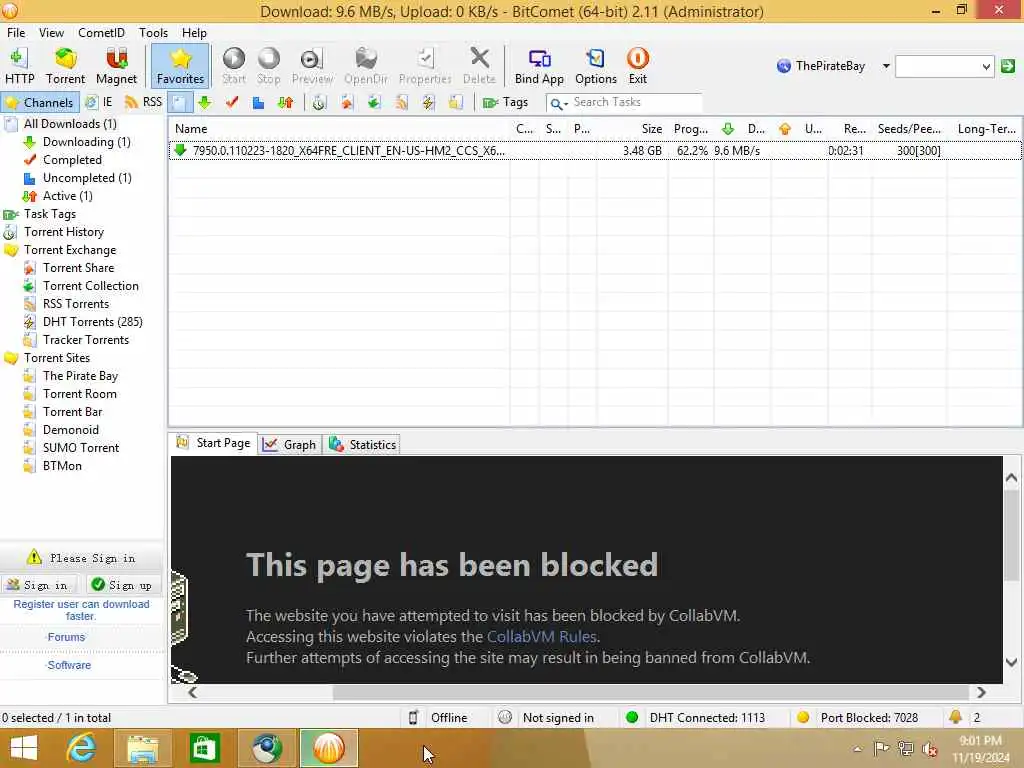
Task: Toggle the All Downloads filter icon in filter bar
Action: pyautogui.click(x=180, y=103)
